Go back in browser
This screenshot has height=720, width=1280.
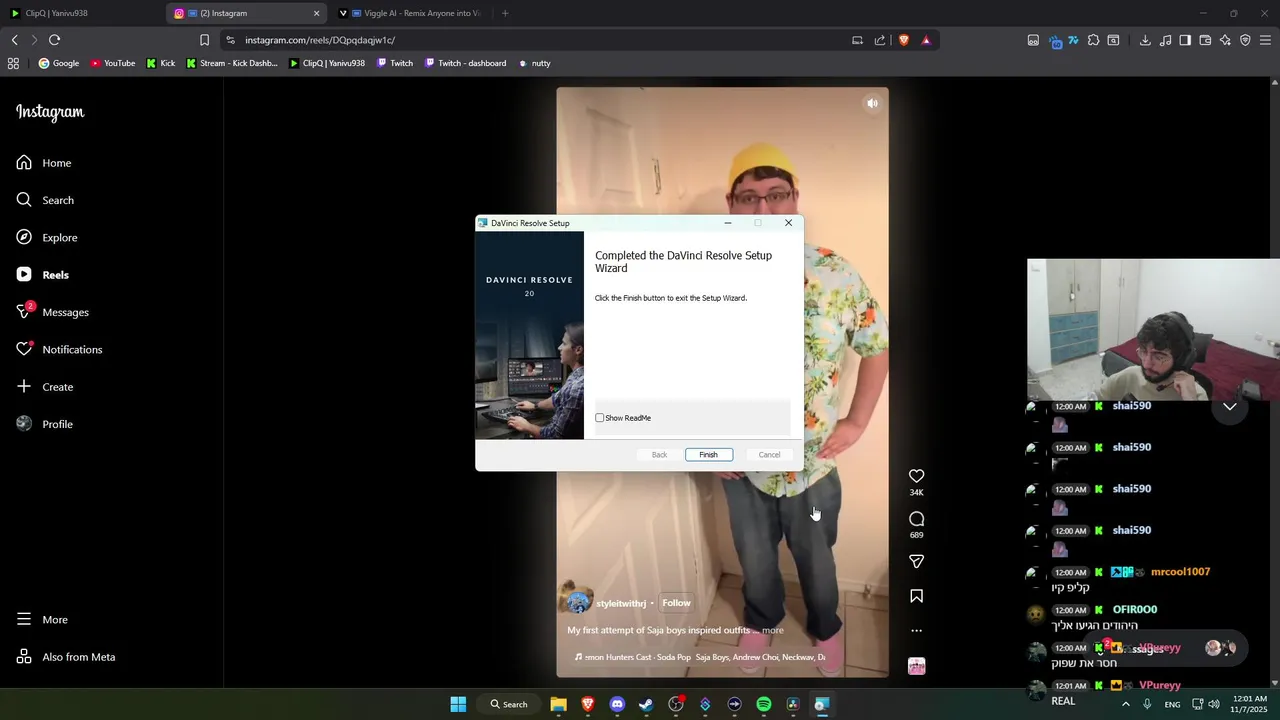coord(15,40)
